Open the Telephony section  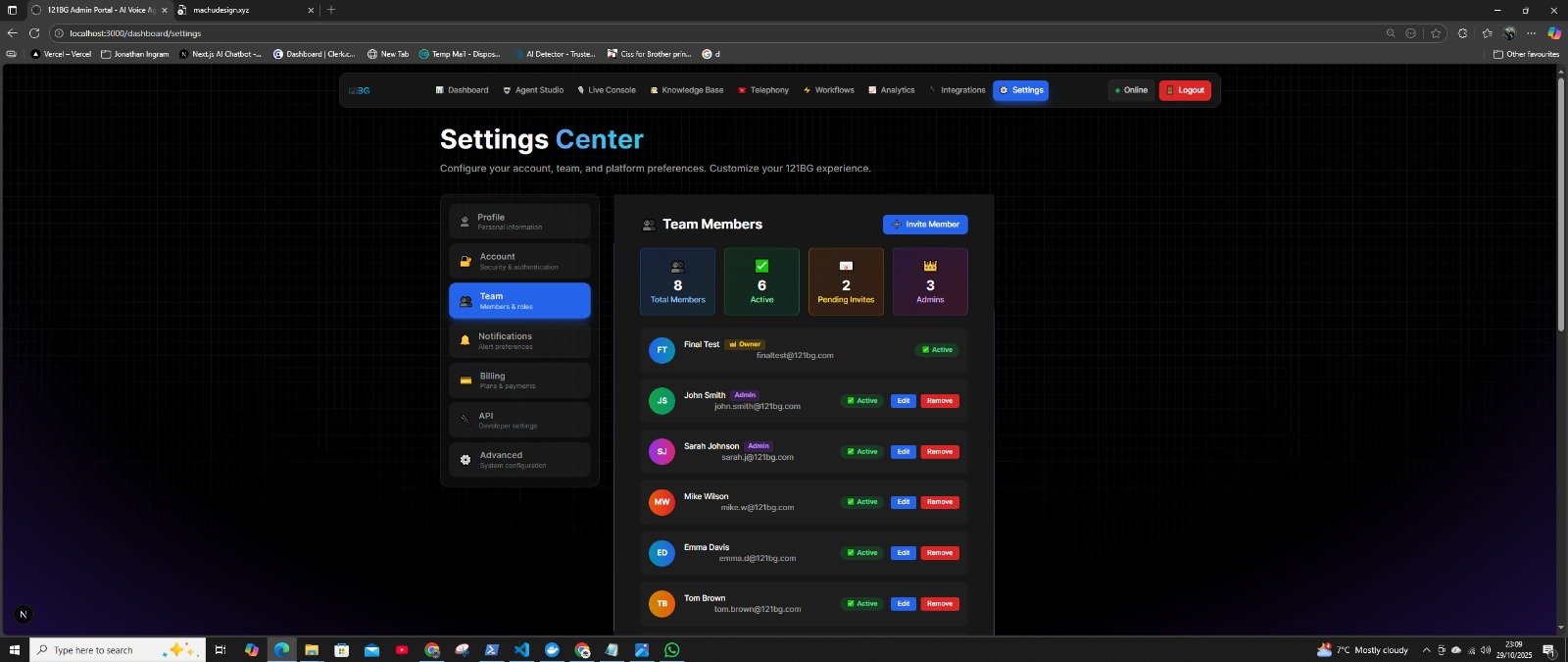[x=763, y=90]
